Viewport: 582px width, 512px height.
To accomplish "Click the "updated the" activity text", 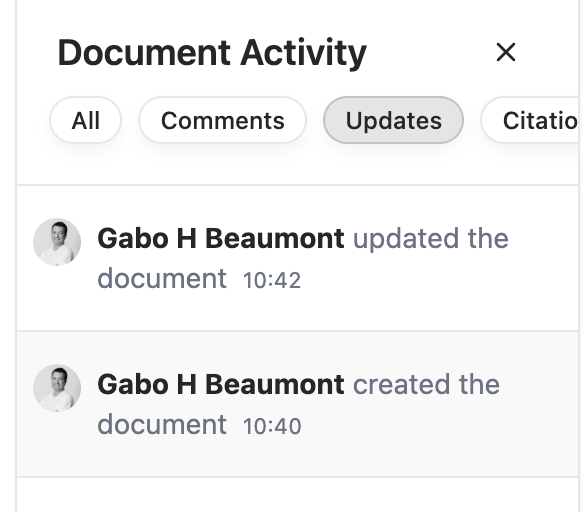I will 431,238.
